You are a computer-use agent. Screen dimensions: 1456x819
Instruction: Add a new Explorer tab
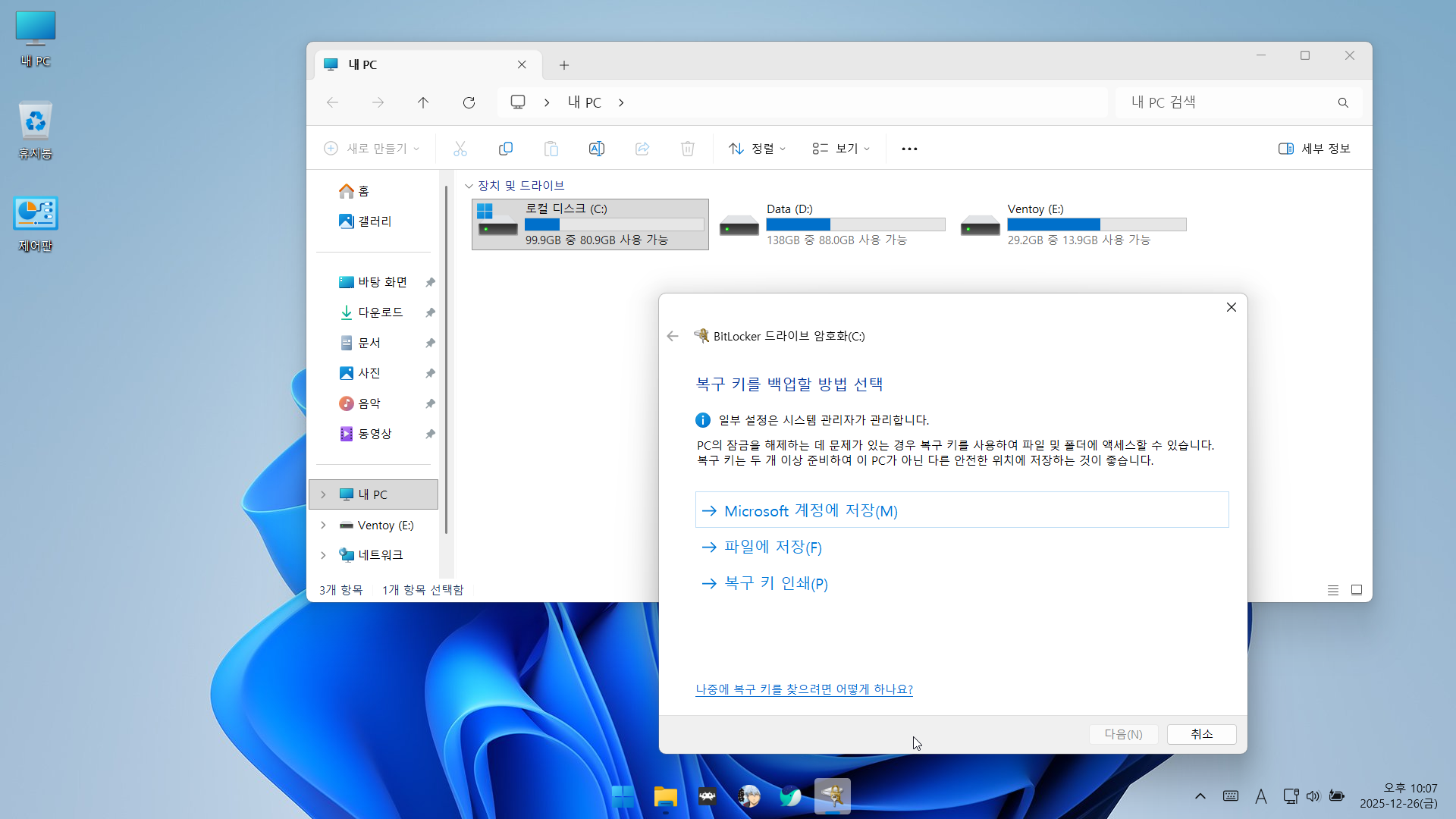(564, 65)
